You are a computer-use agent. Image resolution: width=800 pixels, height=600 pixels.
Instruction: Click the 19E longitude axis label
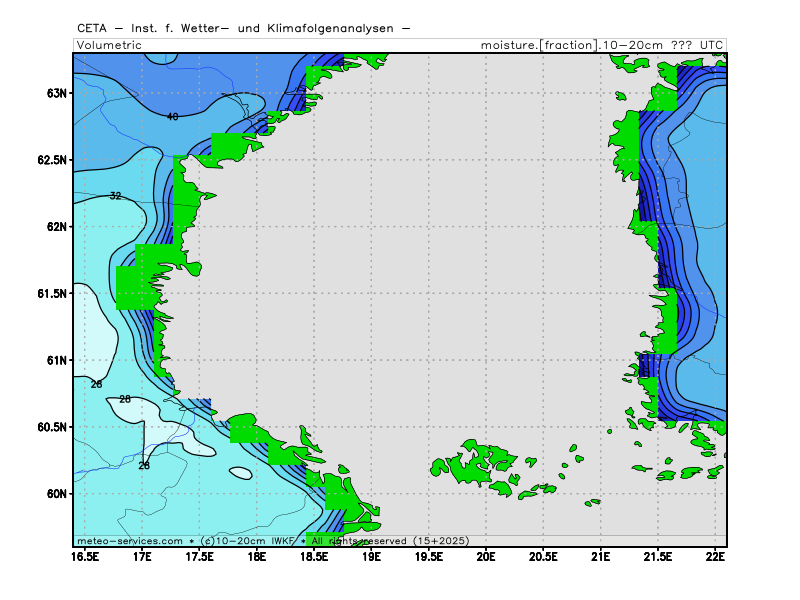point(371,555)
